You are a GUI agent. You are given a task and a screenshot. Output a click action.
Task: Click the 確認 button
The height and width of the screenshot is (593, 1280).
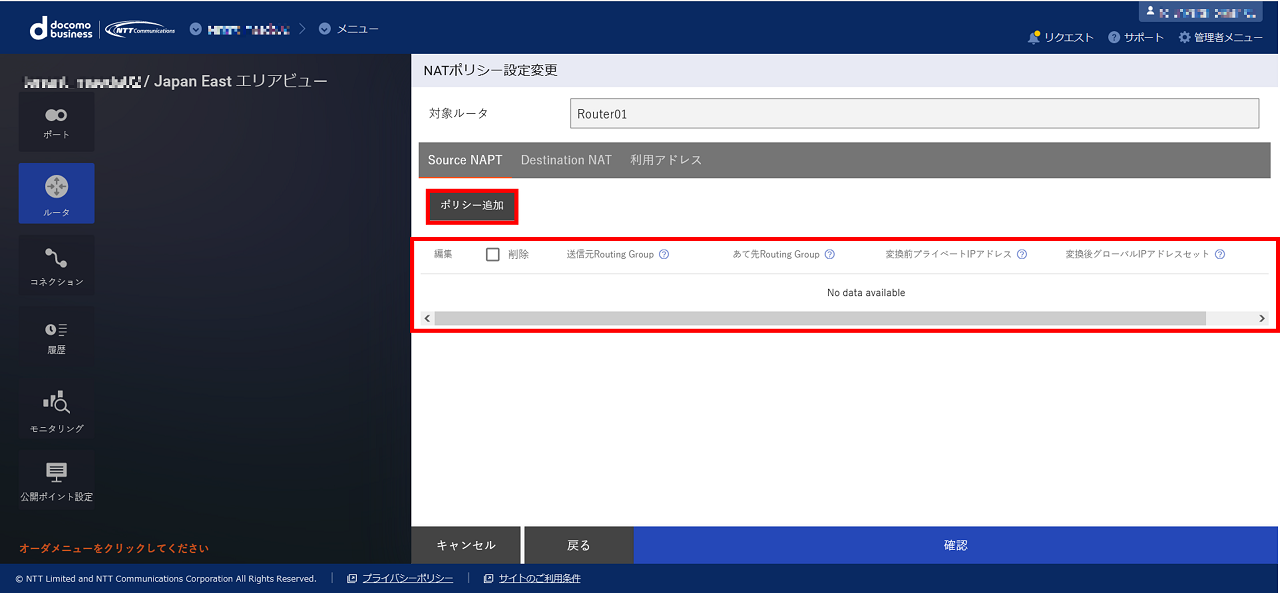956,545
